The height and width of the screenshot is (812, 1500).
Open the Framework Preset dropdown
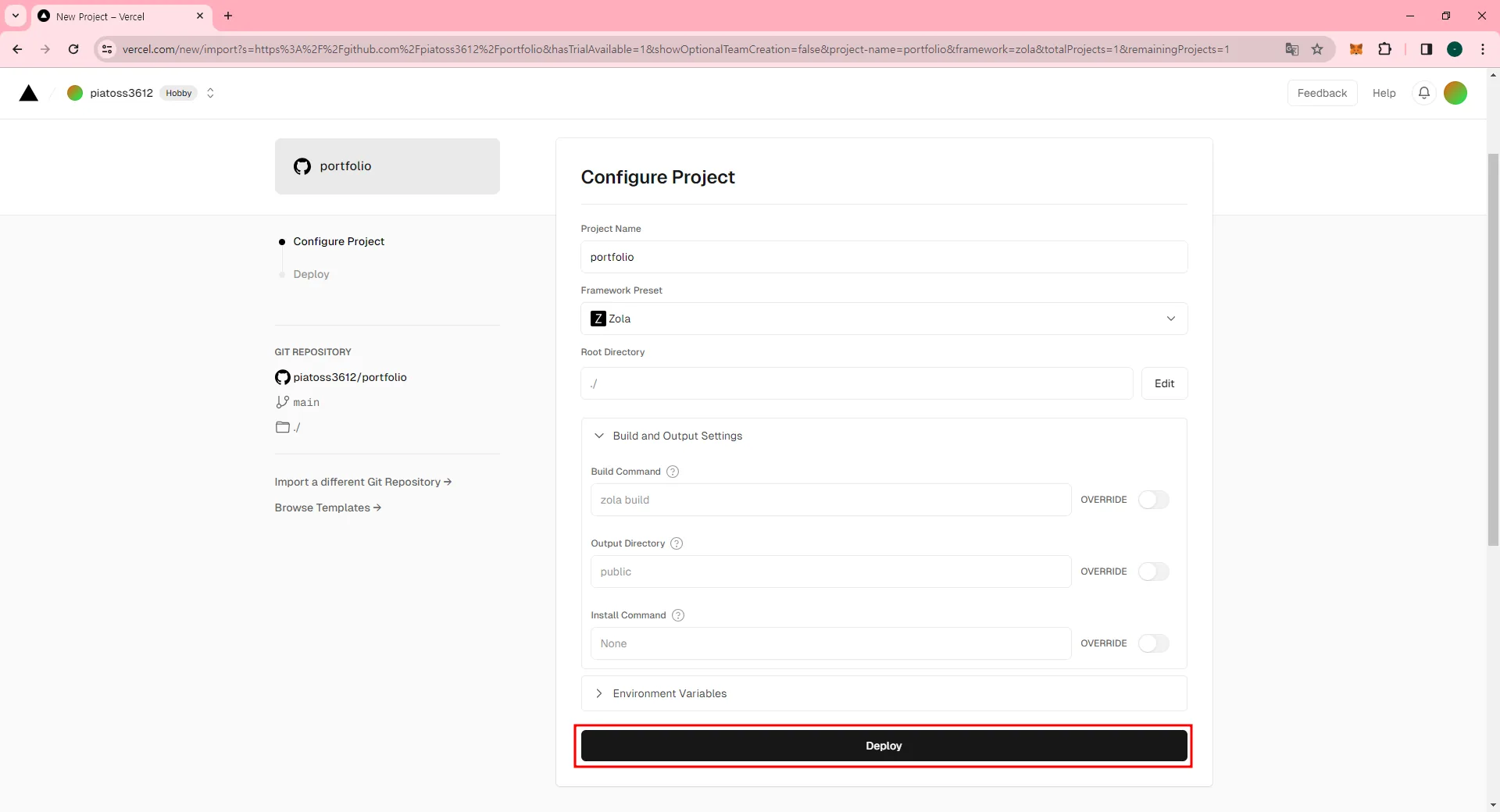(884, 319)
